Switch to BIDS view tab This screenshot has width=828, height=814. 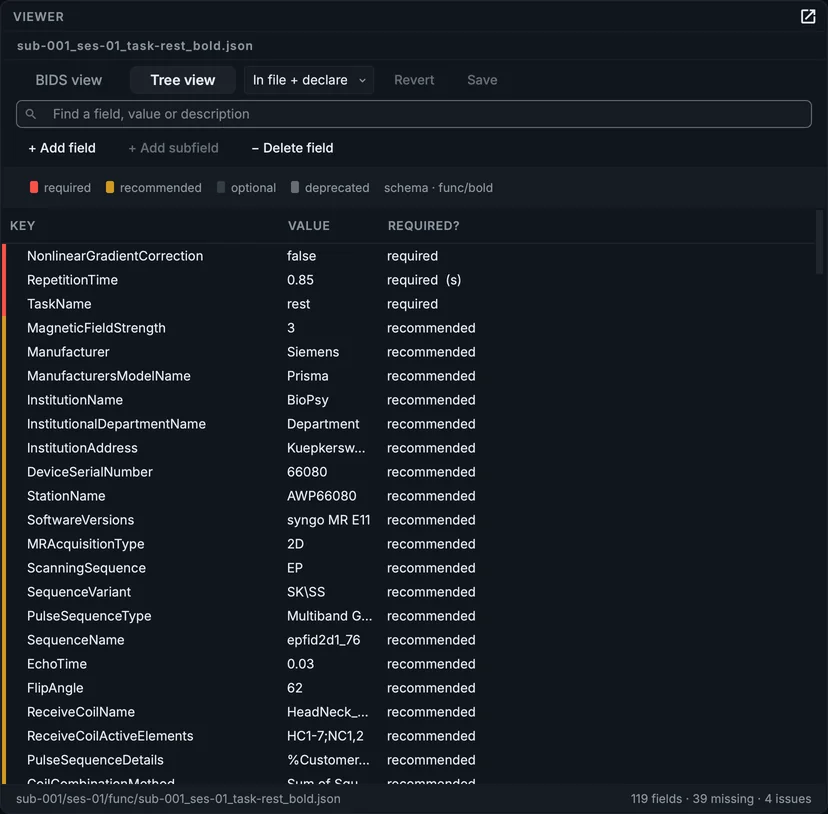69,80
